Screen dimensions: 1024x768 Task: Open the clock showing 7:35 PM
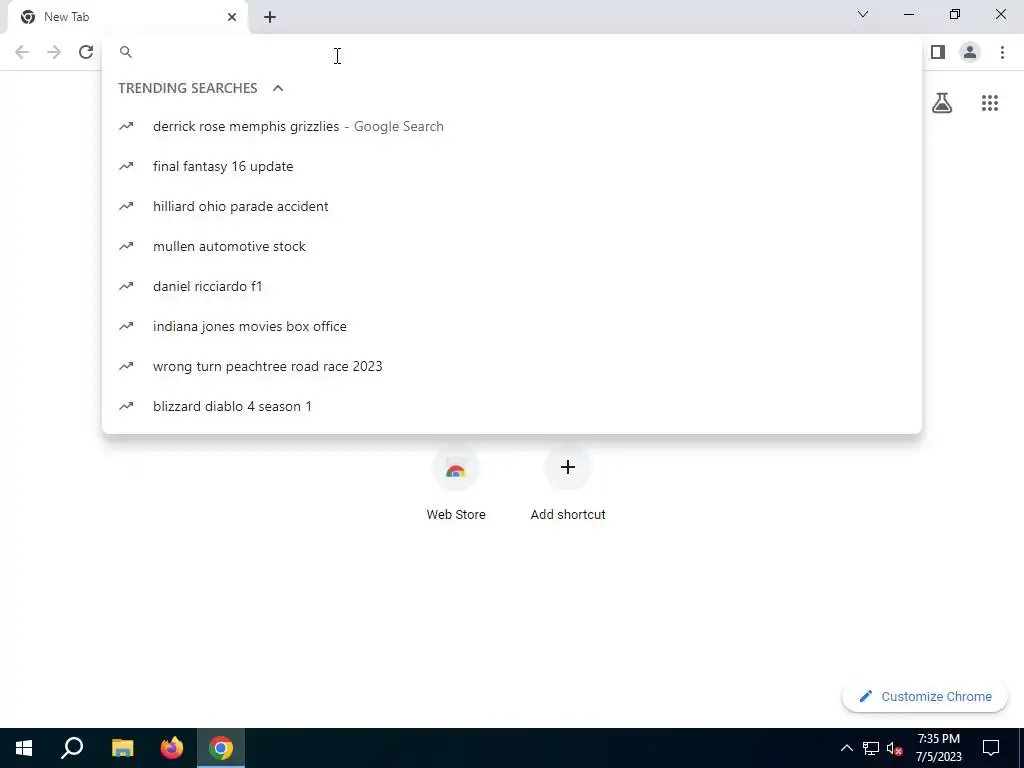coord(938,748)
